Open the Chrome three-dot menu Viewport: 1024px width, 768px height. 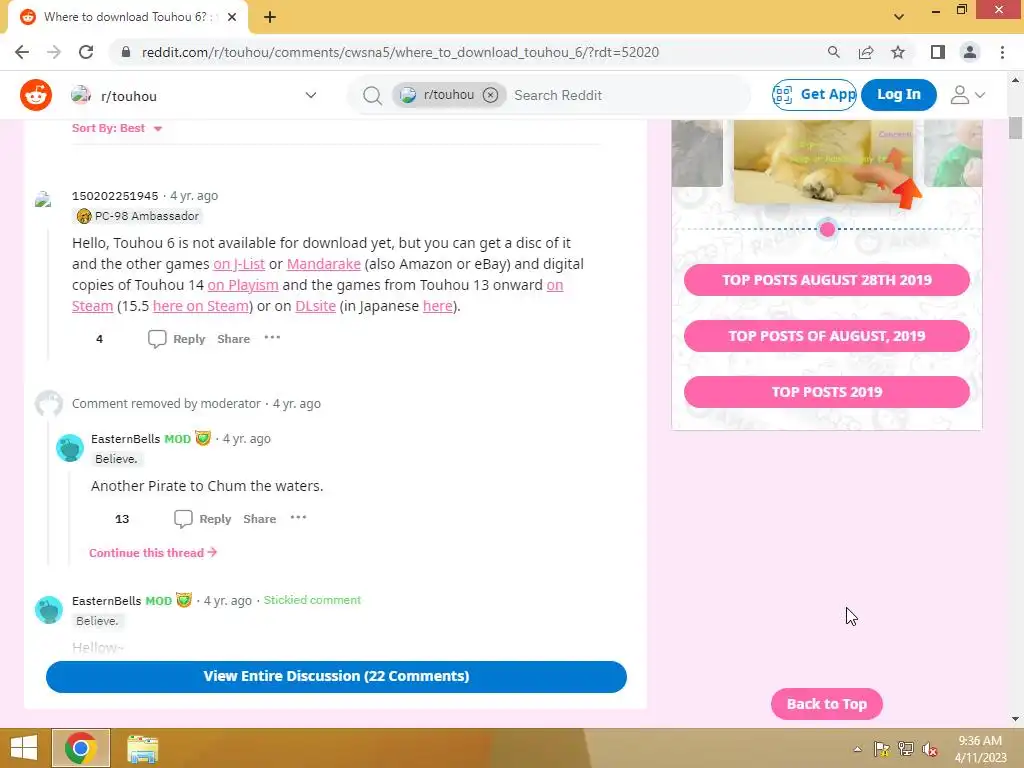(1002, 52)
